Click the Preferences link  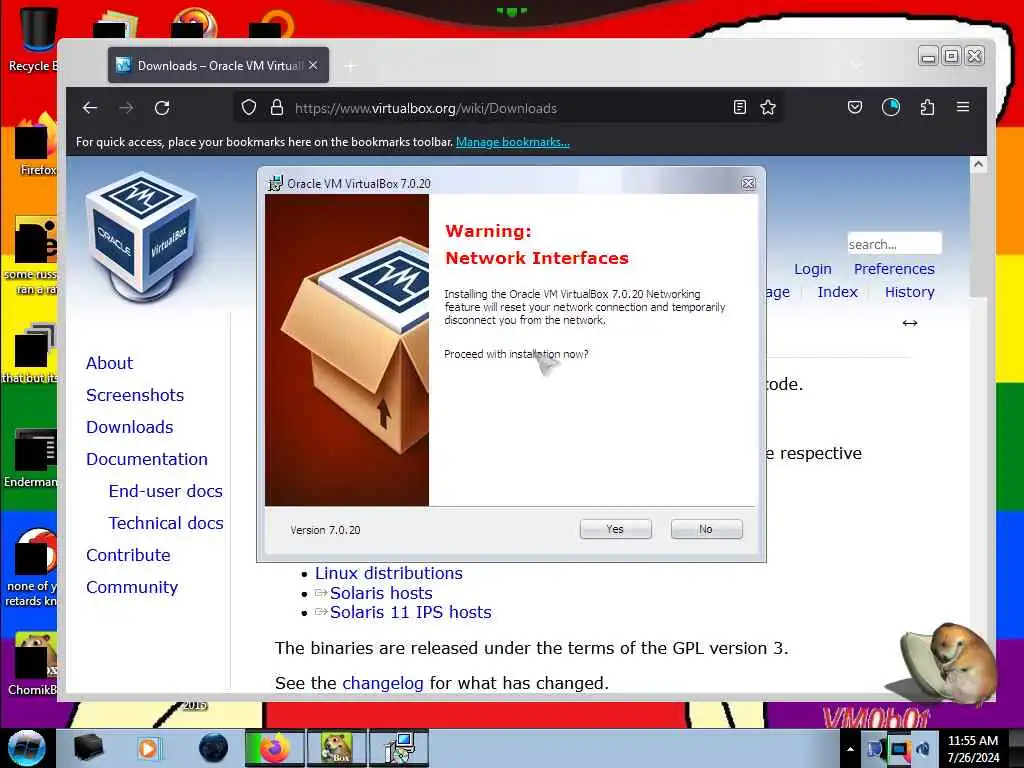(894, 269)
